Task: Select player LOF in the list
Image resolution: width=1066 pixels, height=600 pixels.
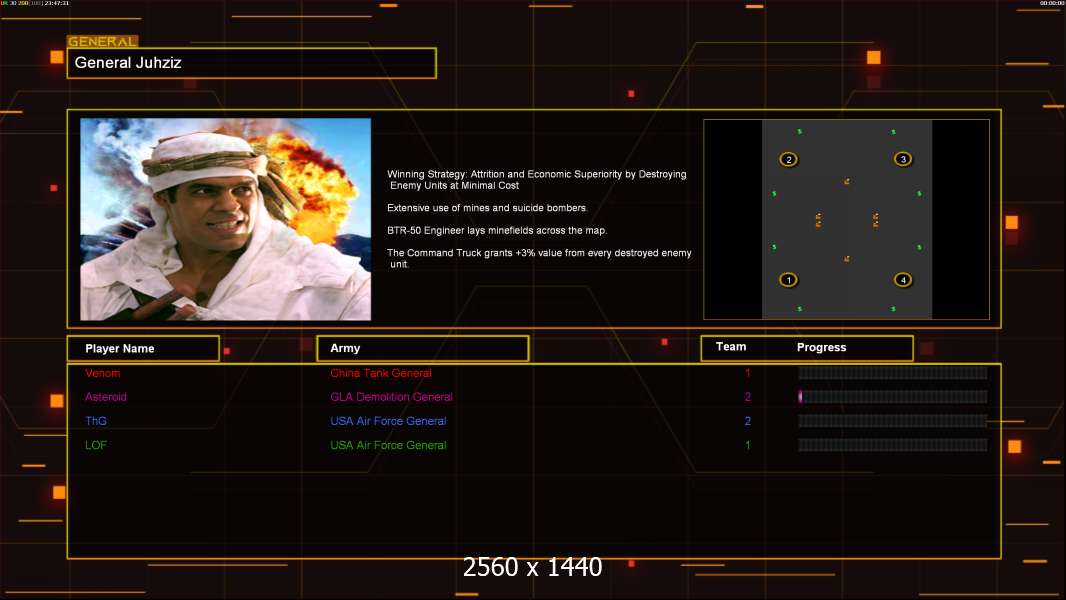Action: (x=96, y=445)
